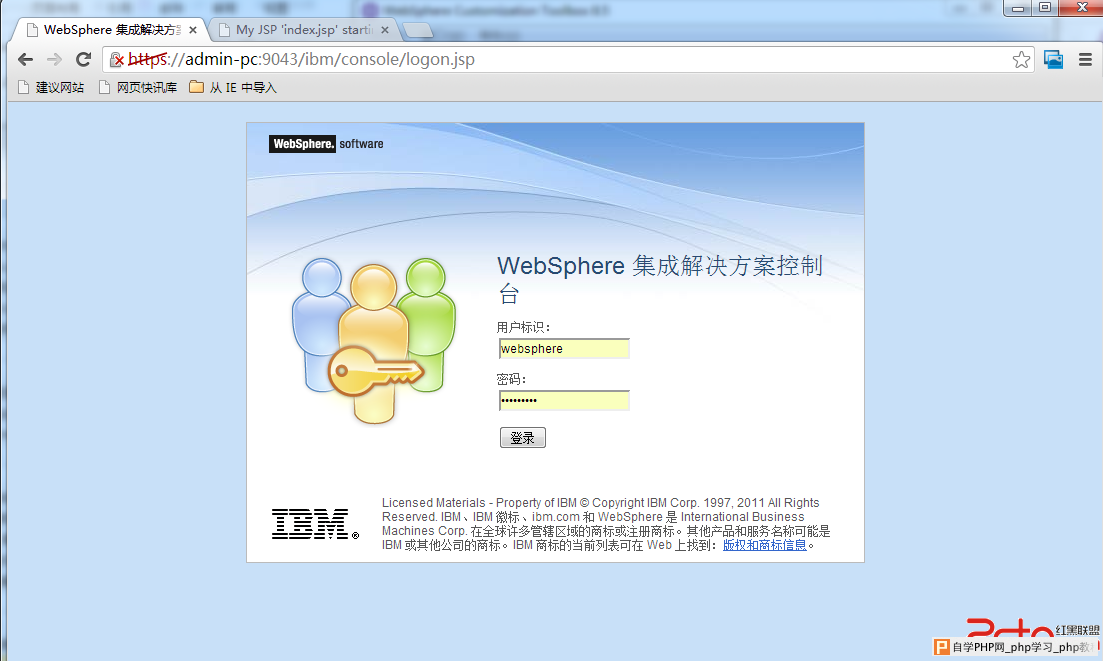Click the insecure HTTPS lock icon
The image size is (1103, 661).
117,60
